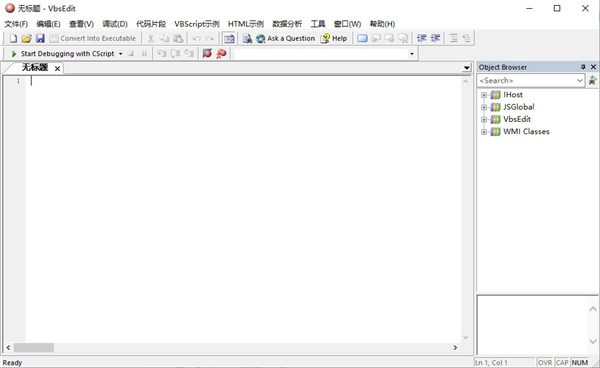
Task: Click the editor horizontal scrollbar thumb
Action: pos(34,347)
